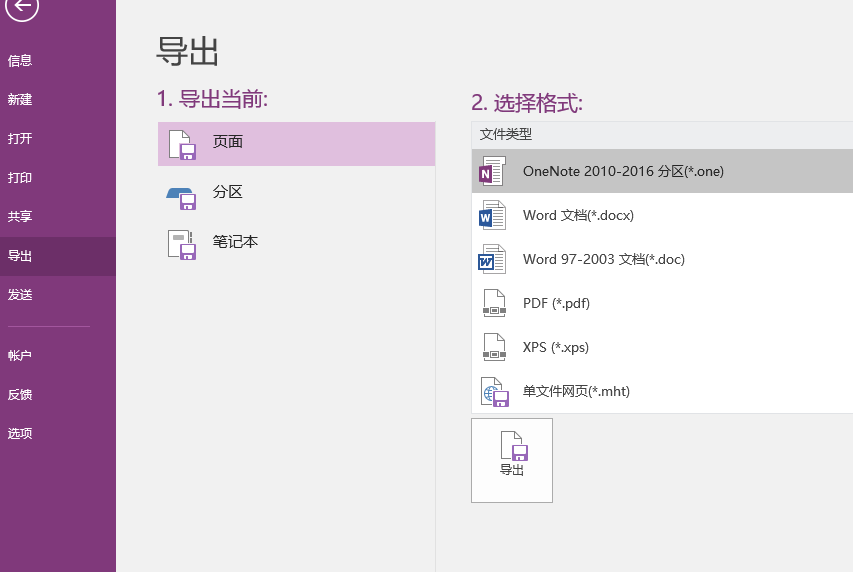853x572 pixels.
Task: Choose OneNote 2010-2016 分区(*.one) format
Action: point(662,171)
